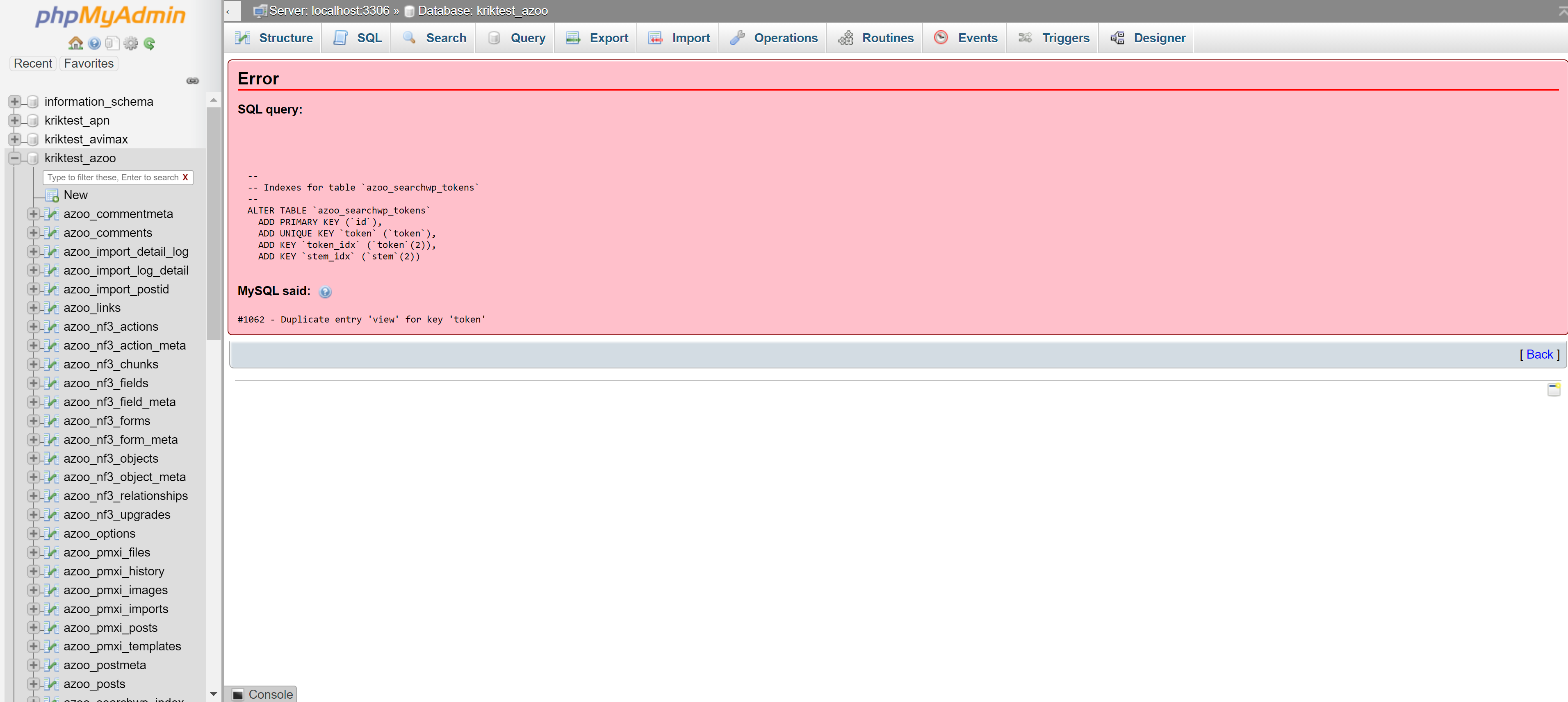Viewport: 1568px width, 702px height.
Task: Expand the azoo_nf3_upgrades table node
Action: point(34,515)
